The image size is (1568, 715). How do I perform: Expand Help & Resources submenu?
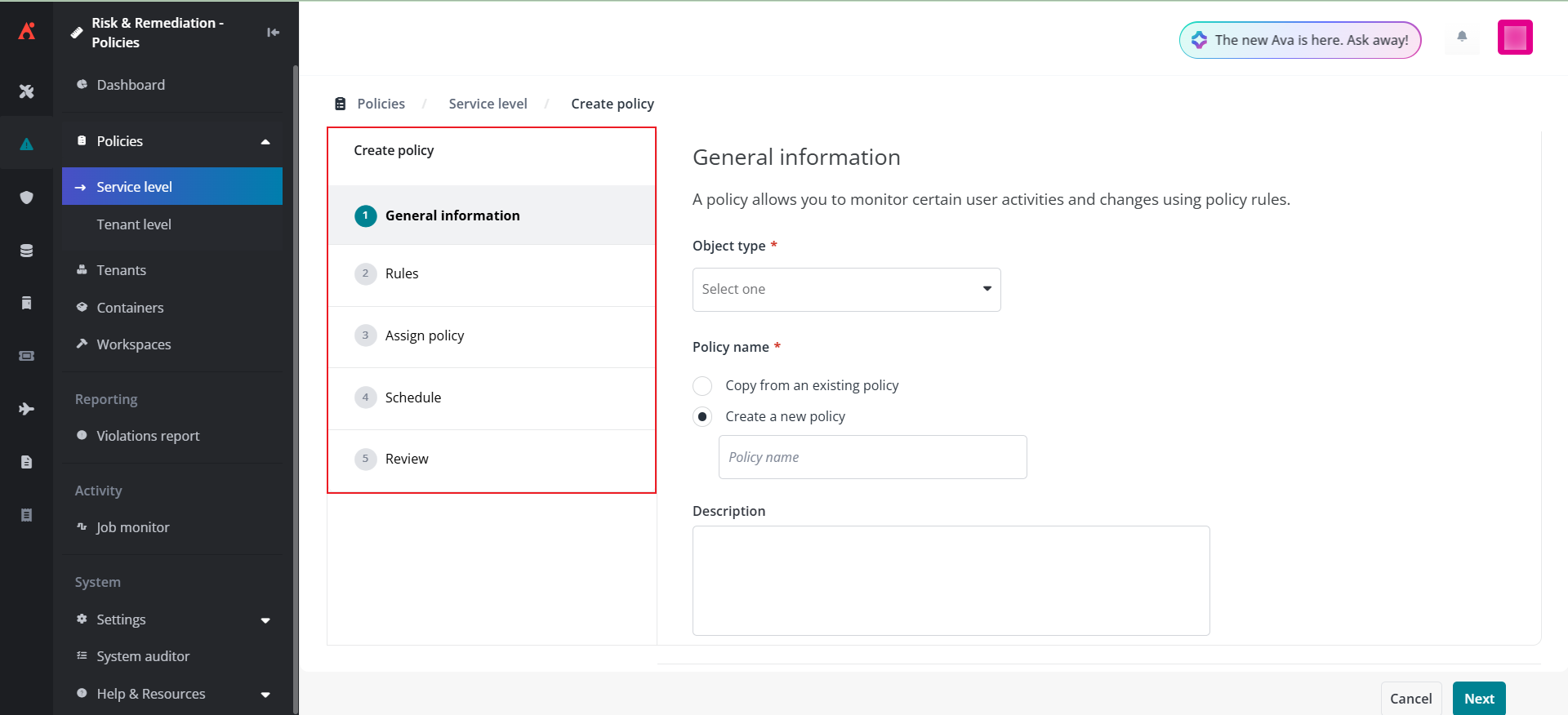pos(265,695)
